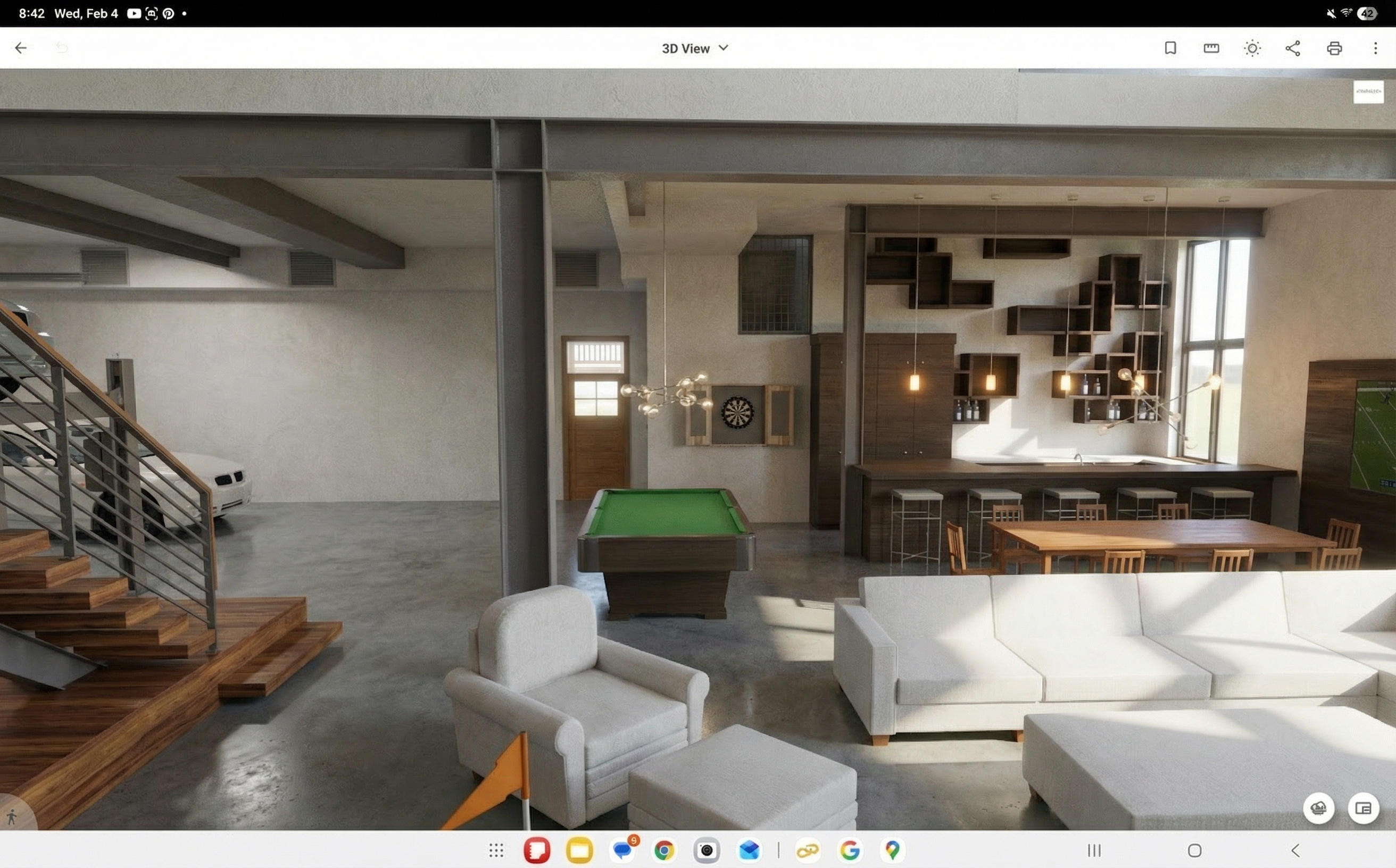This screenshot has width=1396, height=868.
Task: Open the three-dot overflow menu
Action: [1375, 48]
